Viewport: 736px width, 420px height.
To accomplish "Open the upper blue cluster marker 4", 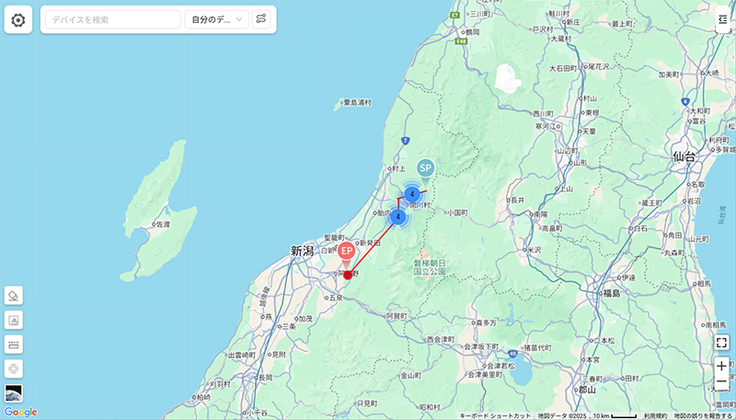I will pyautogui.click(x=412, y=194).
